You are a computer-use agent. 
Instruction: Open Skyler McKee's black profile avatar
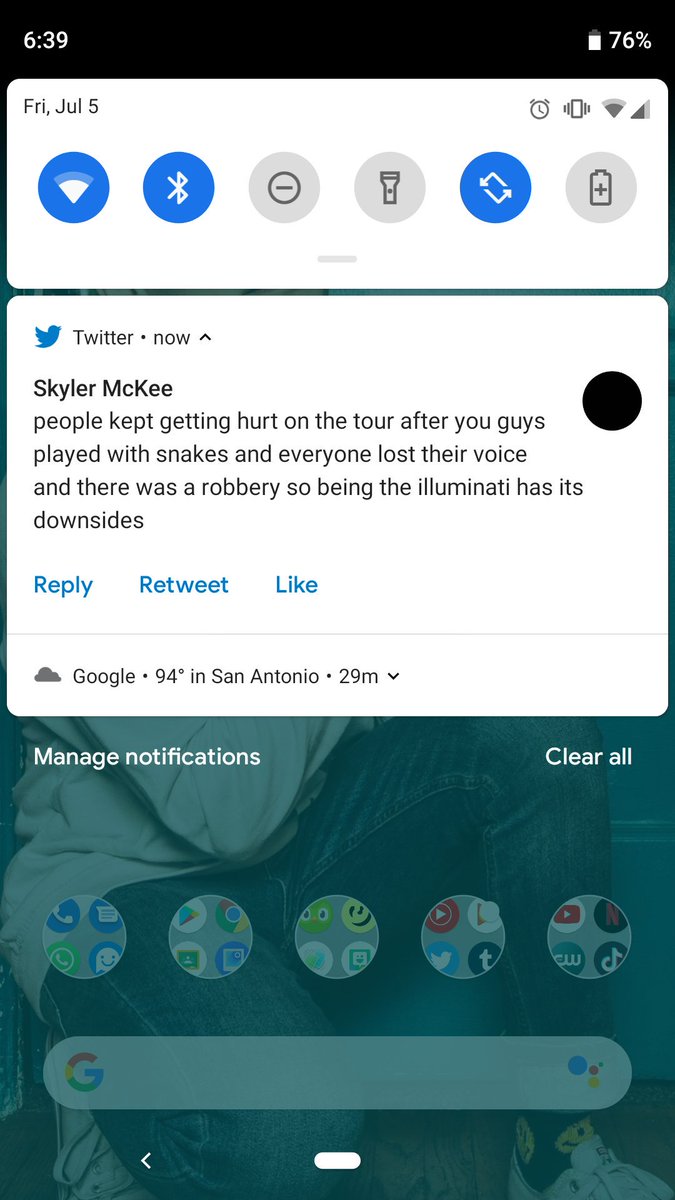tap(612, 401)
